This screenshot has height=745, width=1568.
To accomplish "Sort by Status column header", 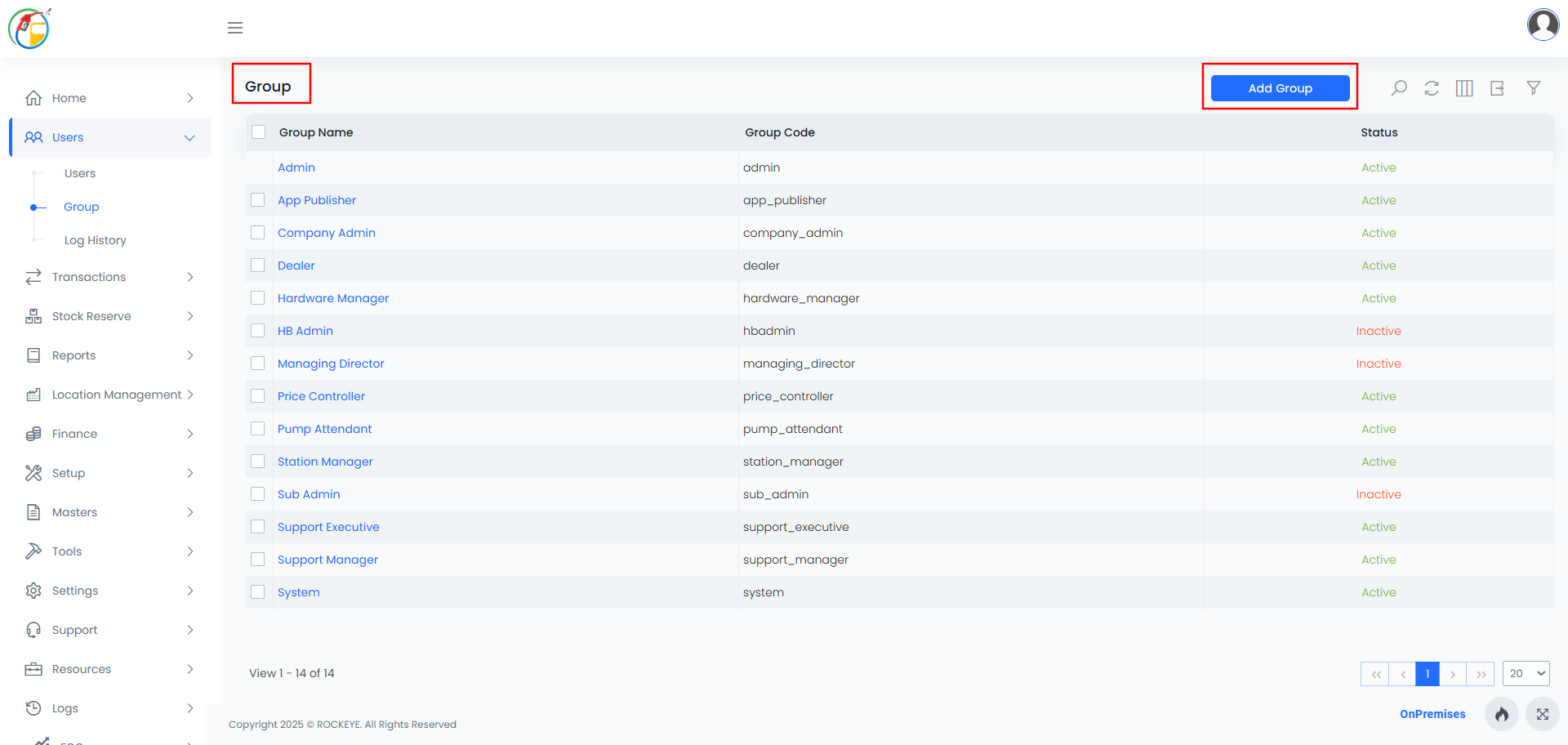I will (1379, 132).
